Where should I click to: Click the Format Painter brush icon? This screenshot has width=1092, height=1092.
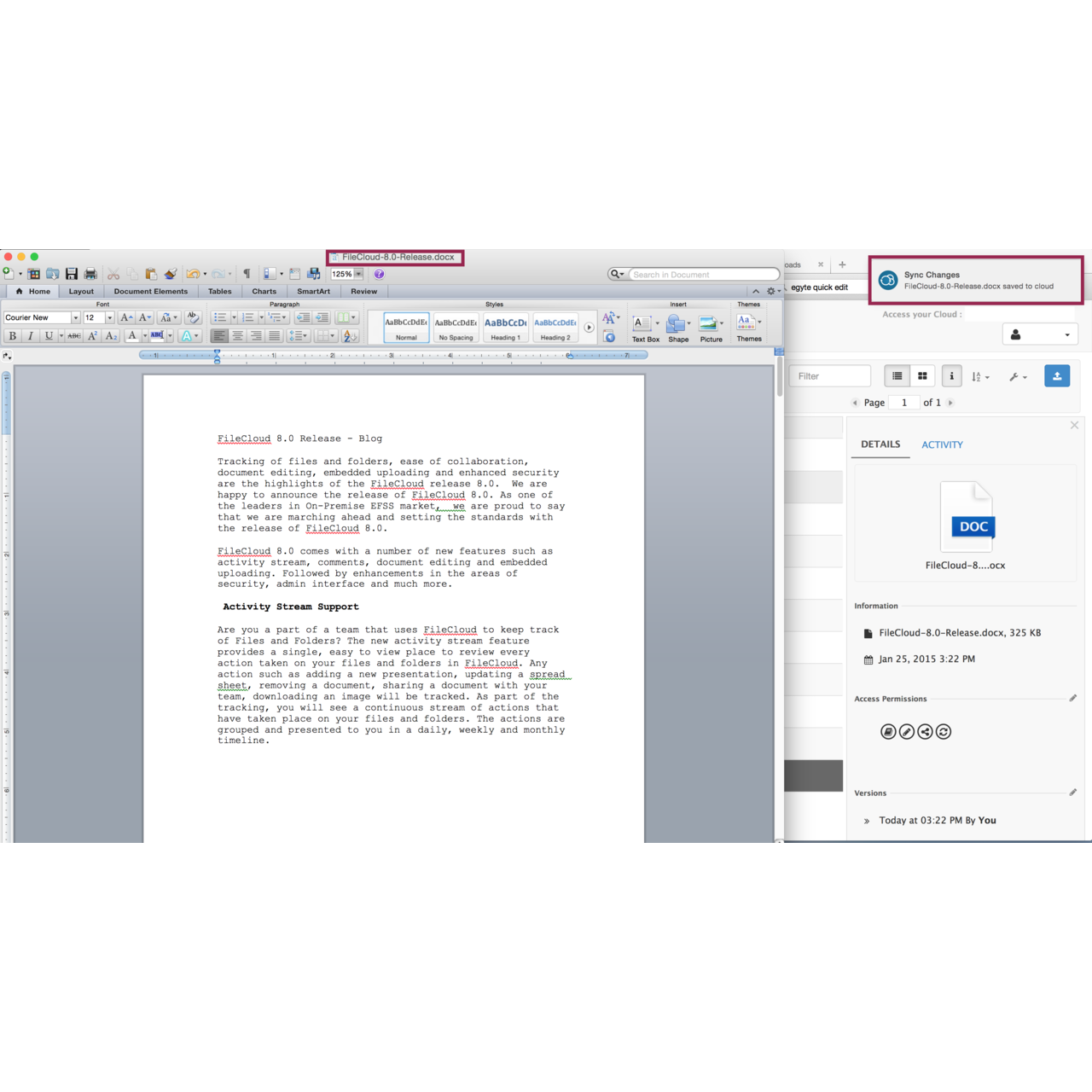pyautogui.click(x=171, y=274)
